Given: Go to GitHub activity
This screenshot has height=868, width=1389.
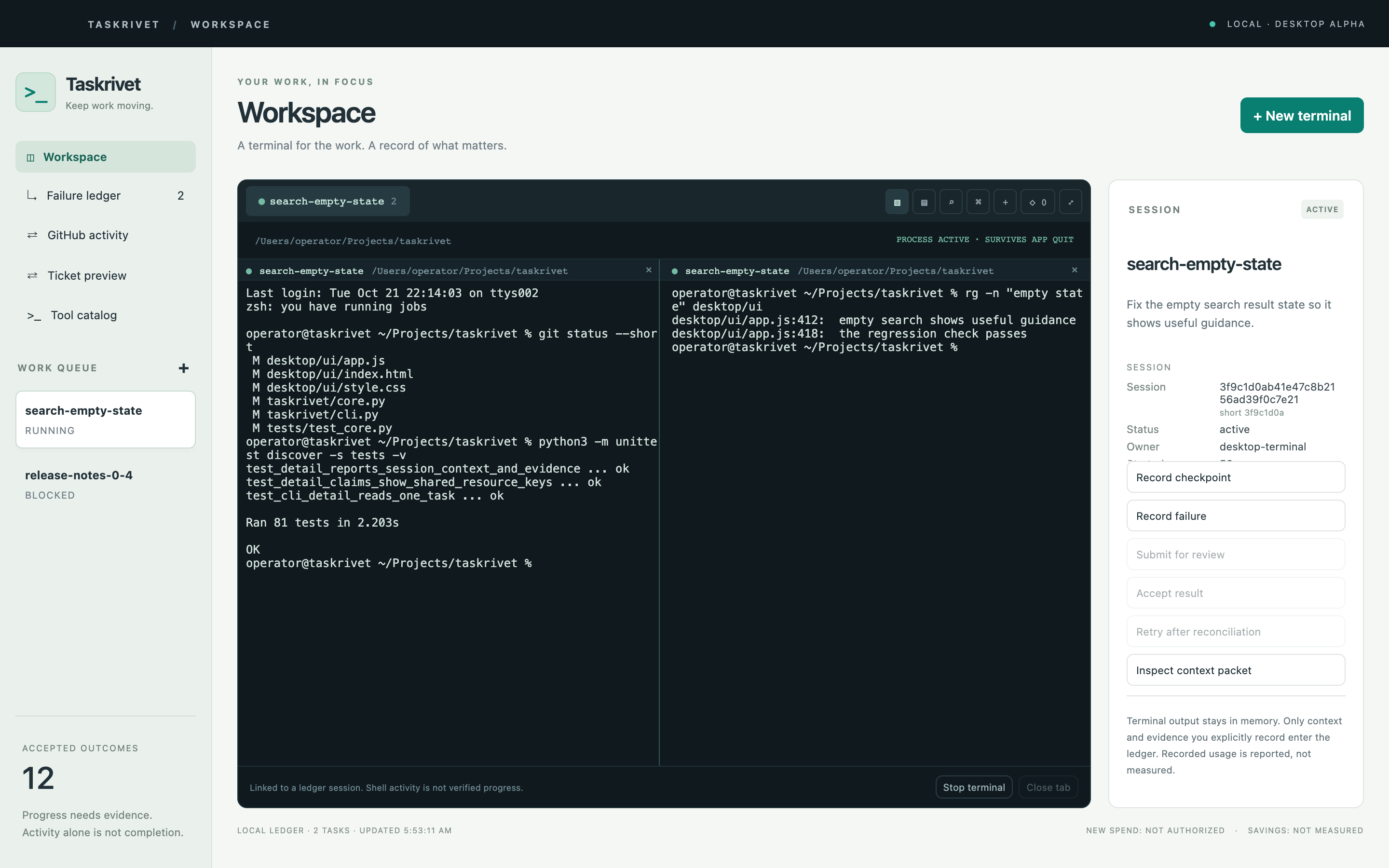Looking at the screenshot, I should click(106, 235).
